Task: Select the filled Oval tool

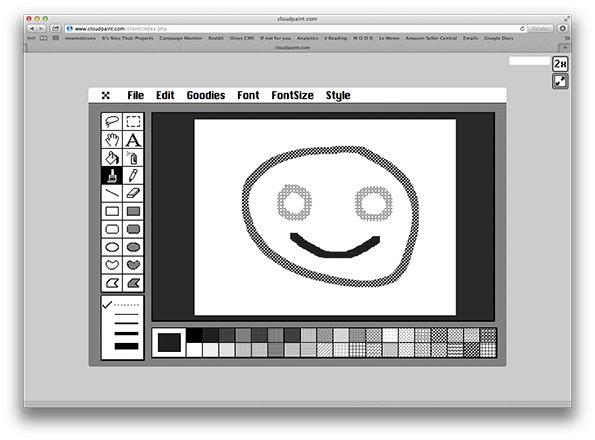Action: [x=133, y=247]
